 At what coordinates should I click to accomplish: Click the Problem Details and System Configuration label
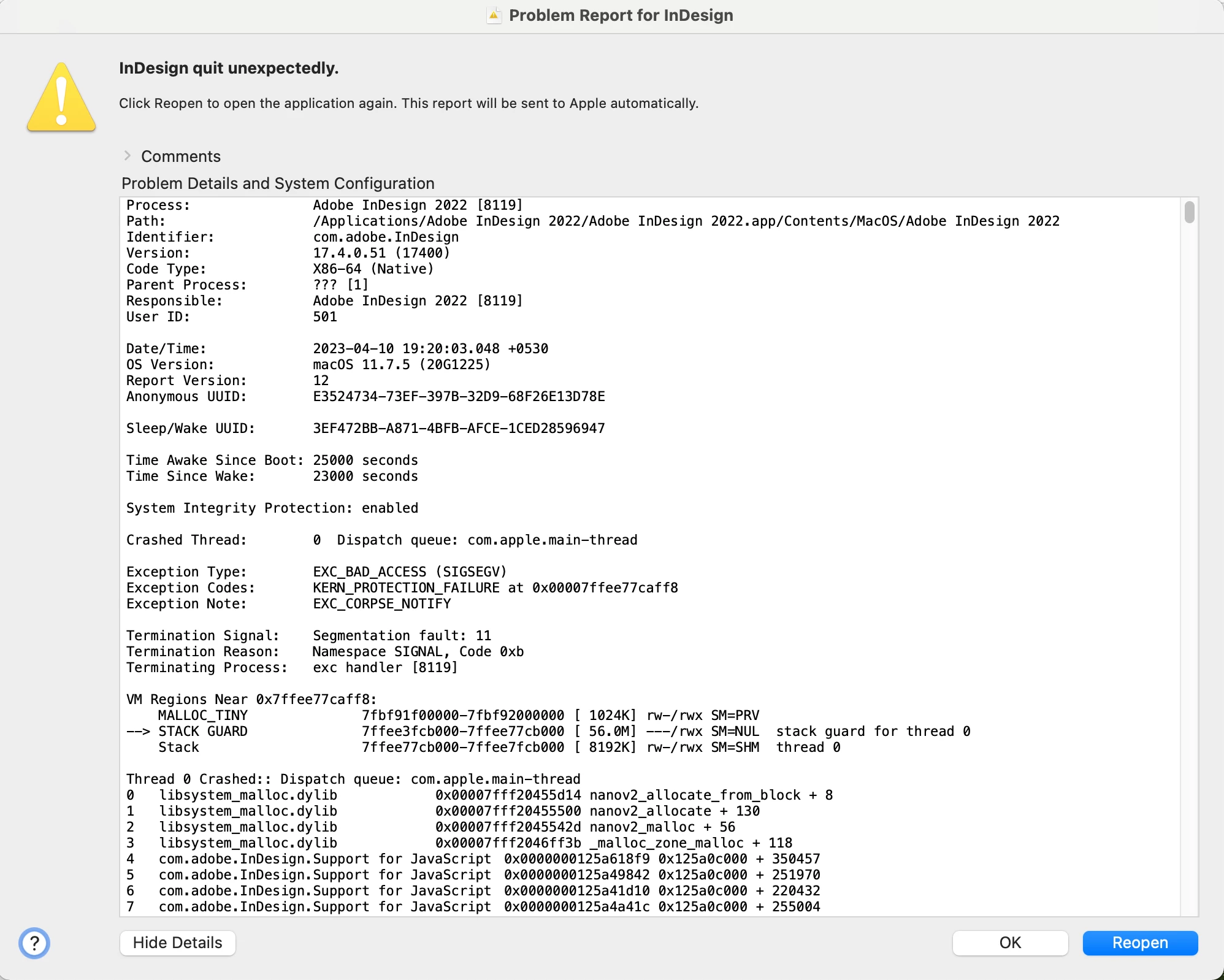click(x=278, y=183)
